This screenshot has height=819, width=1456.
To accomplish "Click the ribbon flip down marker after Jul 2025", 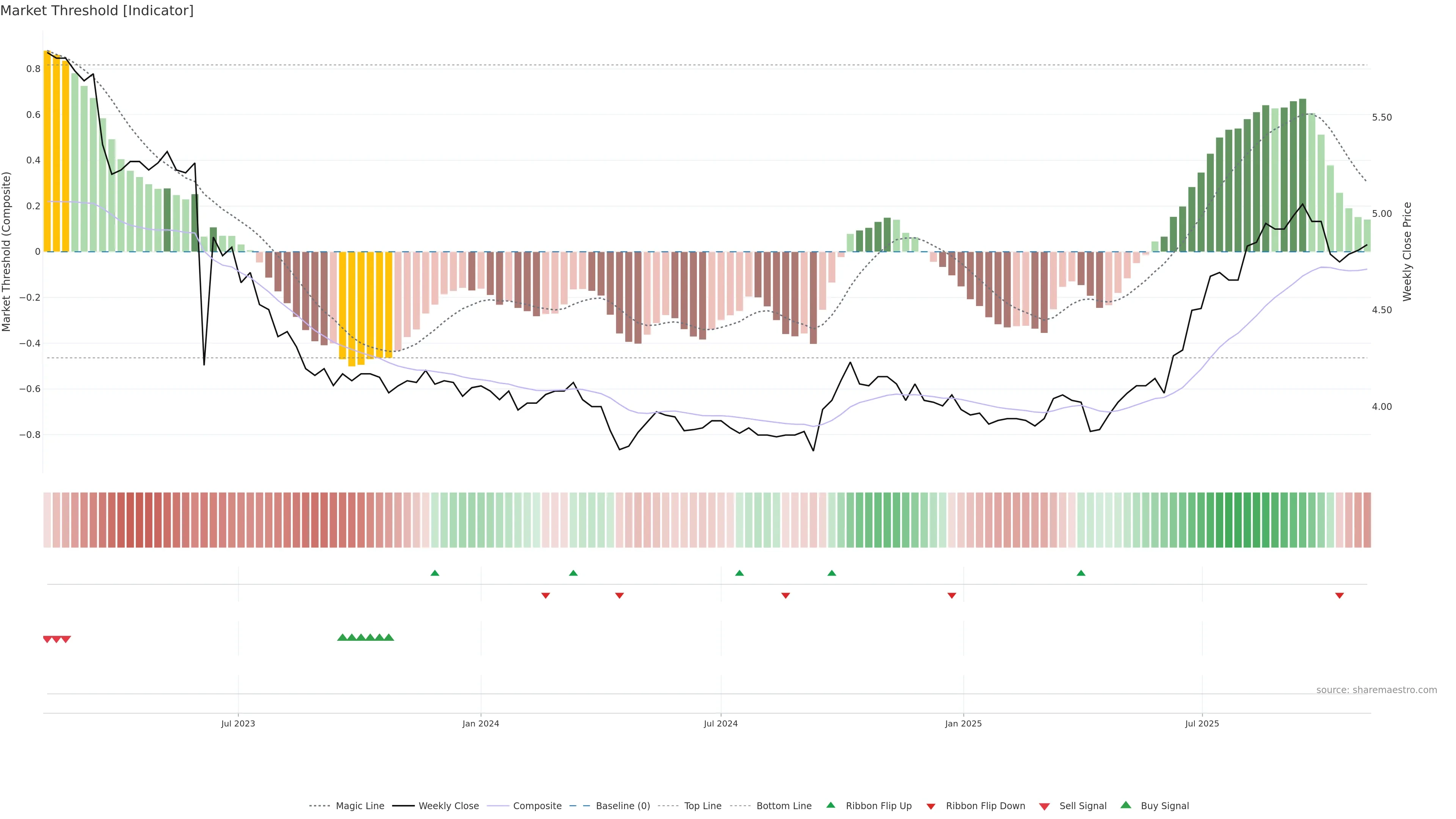I will [x=1339, y=595].
